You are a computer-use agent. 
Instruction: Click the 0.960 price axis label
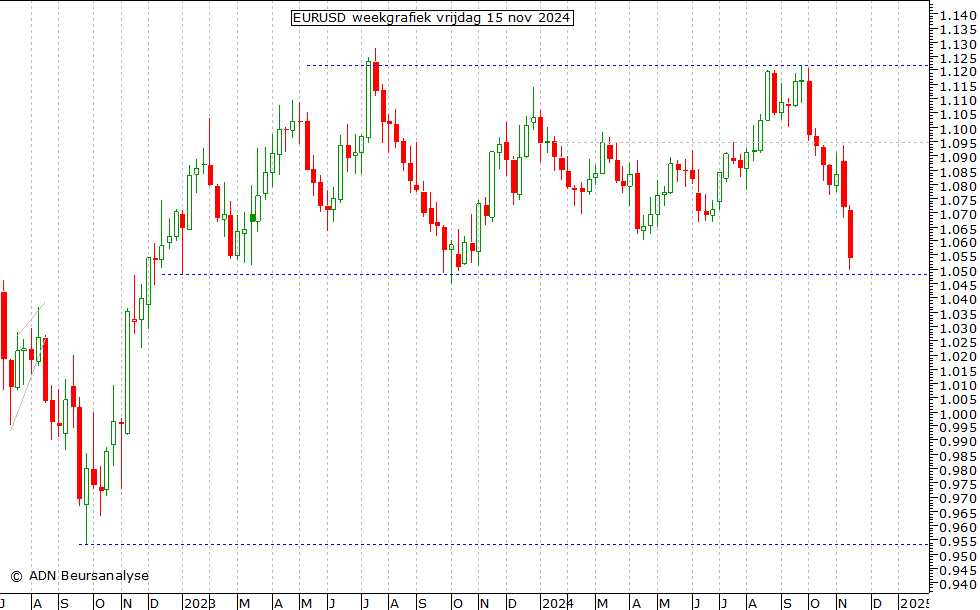(x=958, y=528)
